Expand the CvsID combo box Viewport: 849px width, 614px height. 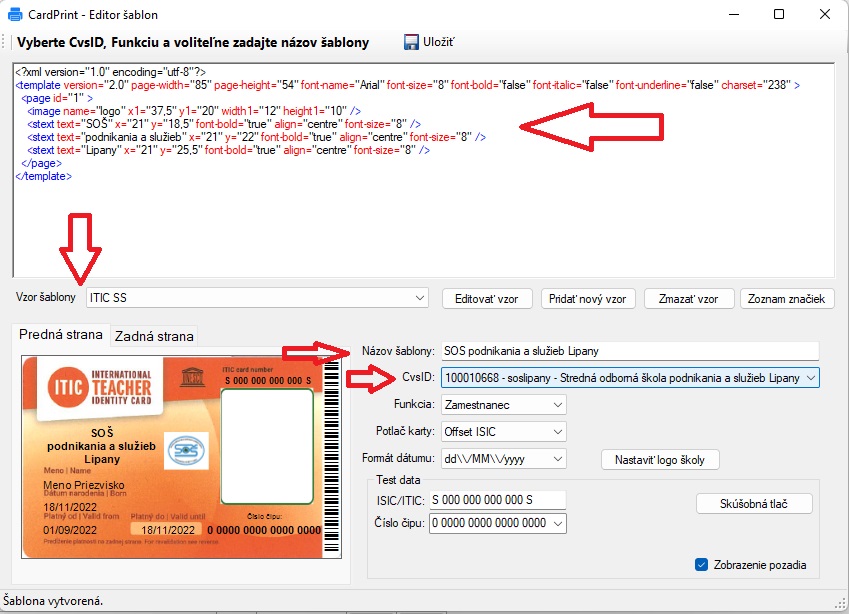[809, 378]
